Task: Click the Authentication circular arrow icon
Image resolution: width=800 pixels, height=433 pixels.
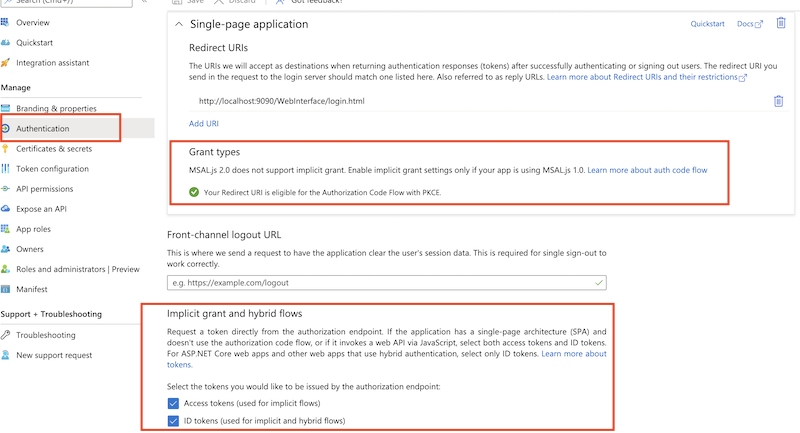Action: pyautogui.click(x=5, y=129)
